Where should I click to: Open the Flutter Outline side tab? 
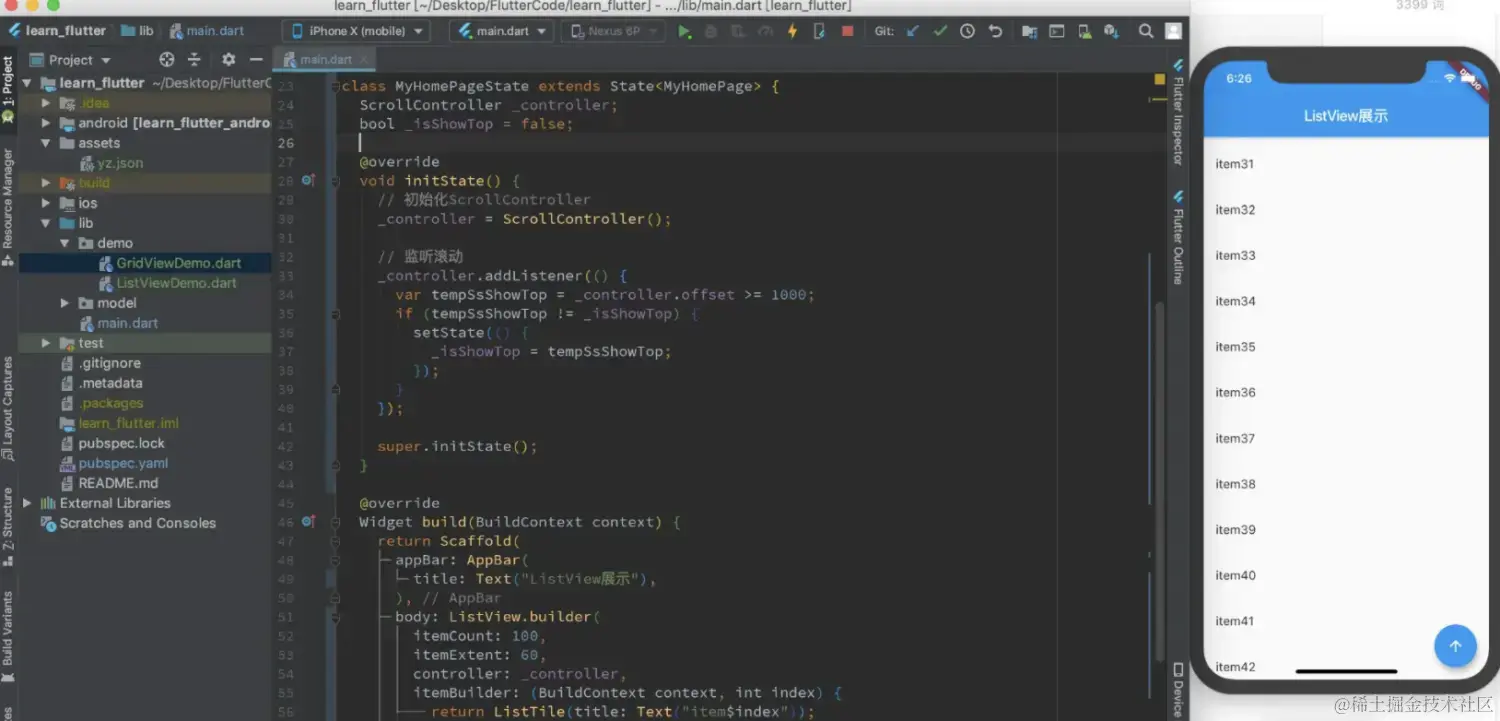pos(1178,237)
